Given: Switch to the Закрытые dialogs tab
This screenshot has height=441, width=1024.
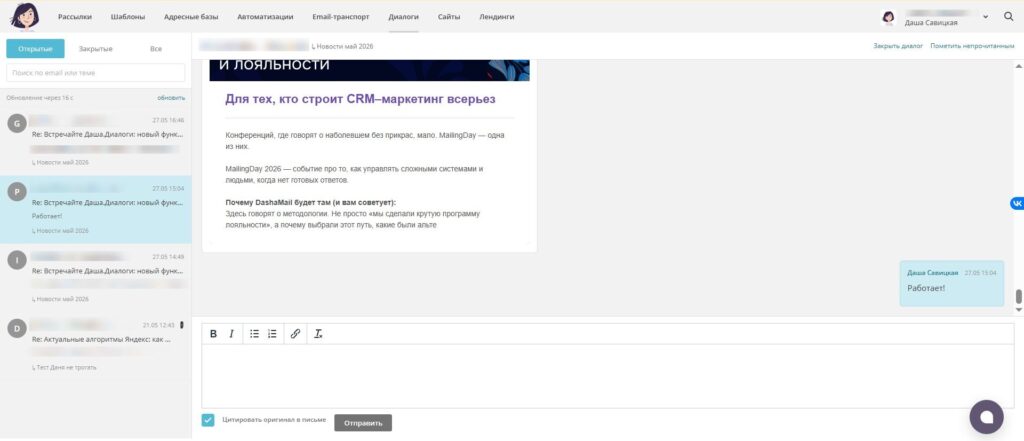Looking at the screenshot, I should pos(96,49).
